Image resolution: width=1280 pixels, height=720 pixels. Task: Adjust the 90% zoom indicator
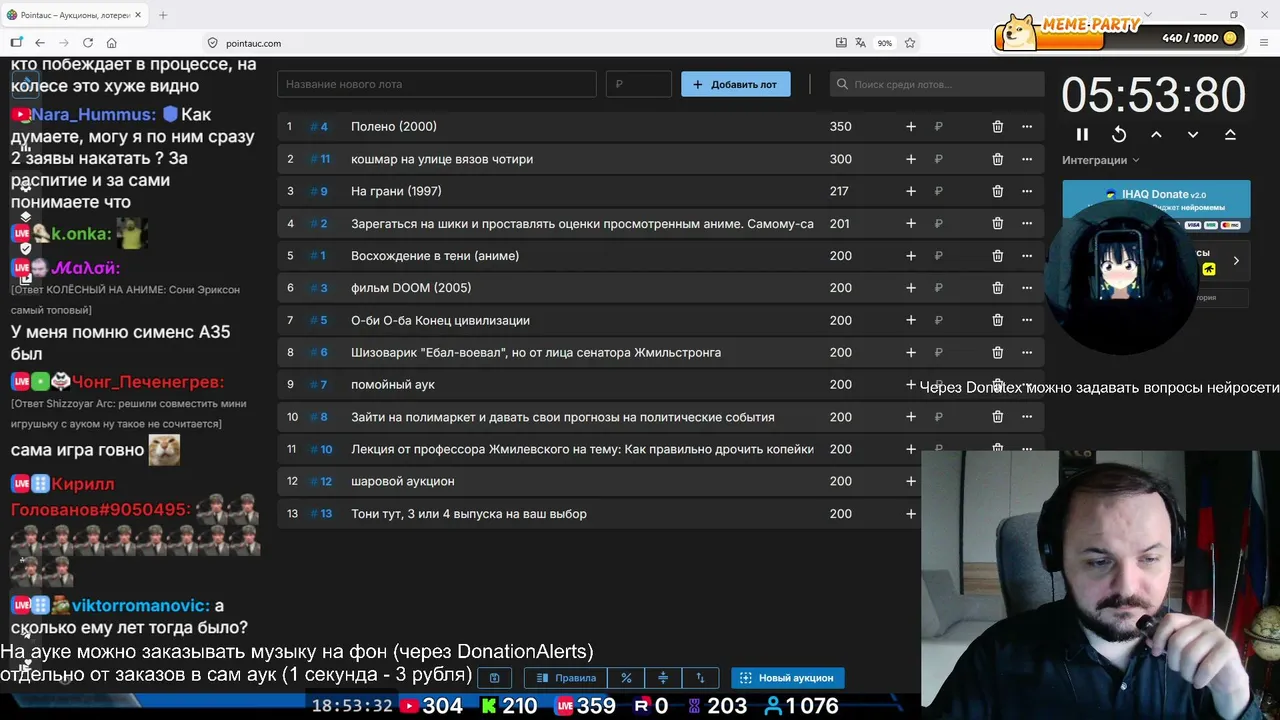(885, 43)
